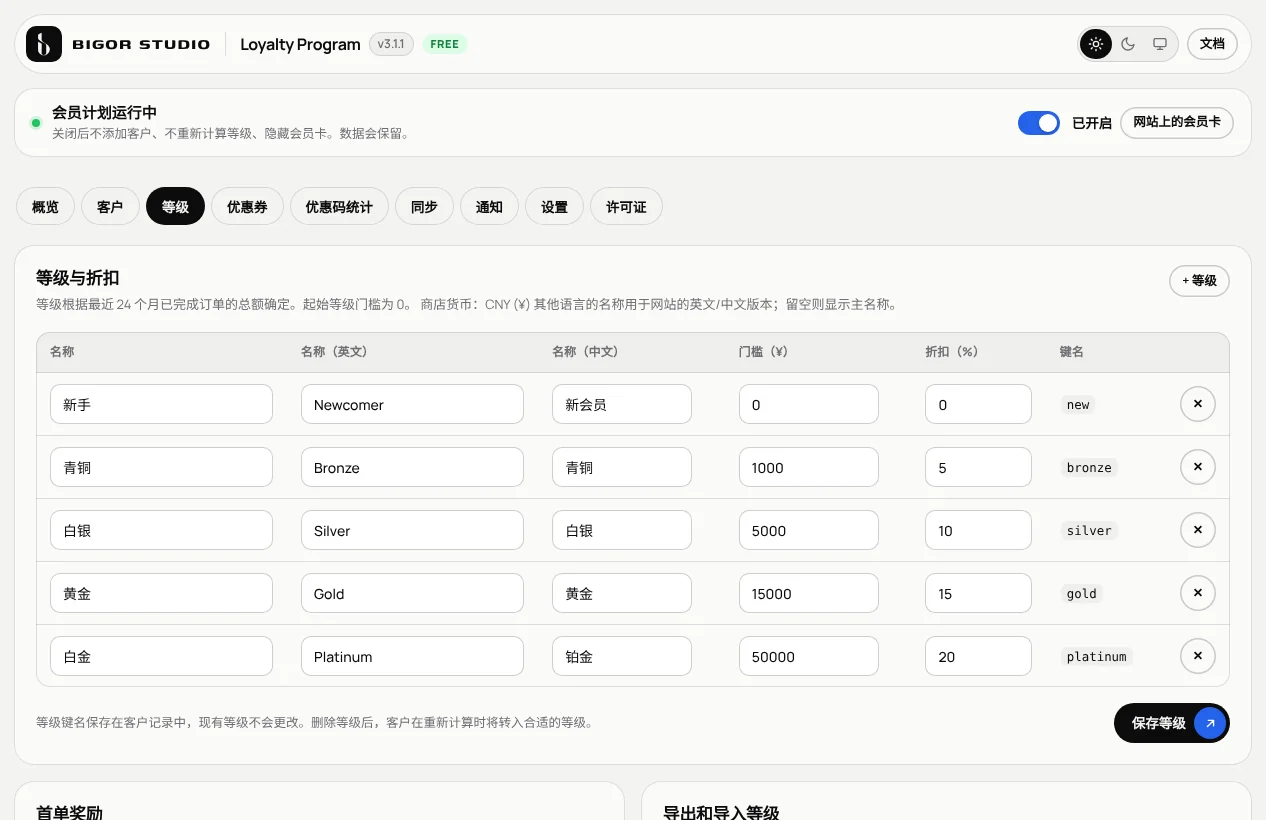Remove the 青铜 tier row
This screenshot has width=1266, height=820.
click(x=1198, y=467)
